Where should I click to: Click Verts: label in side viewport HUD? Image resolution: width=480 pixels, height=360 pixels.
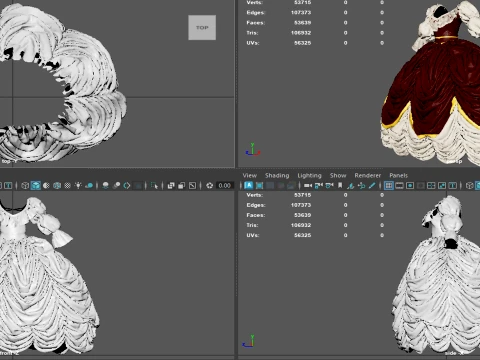(x=255, y=195)
